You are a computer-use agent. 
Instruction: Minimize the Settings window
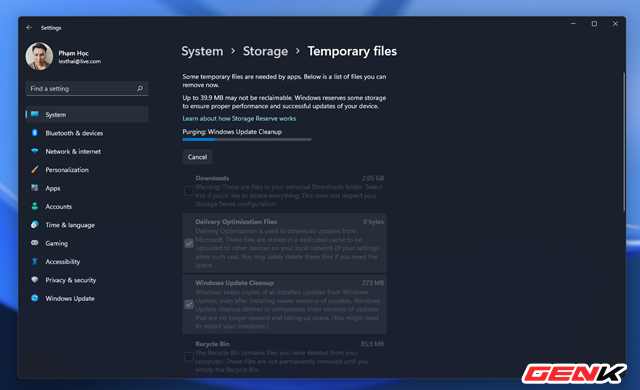click(573, 24)
